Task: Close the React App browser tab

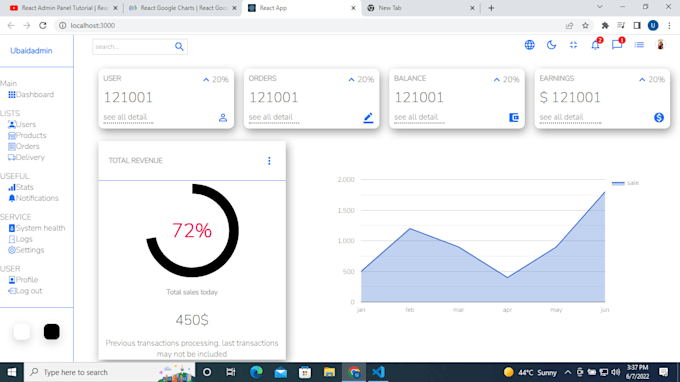Action: (x=353, y=8)
